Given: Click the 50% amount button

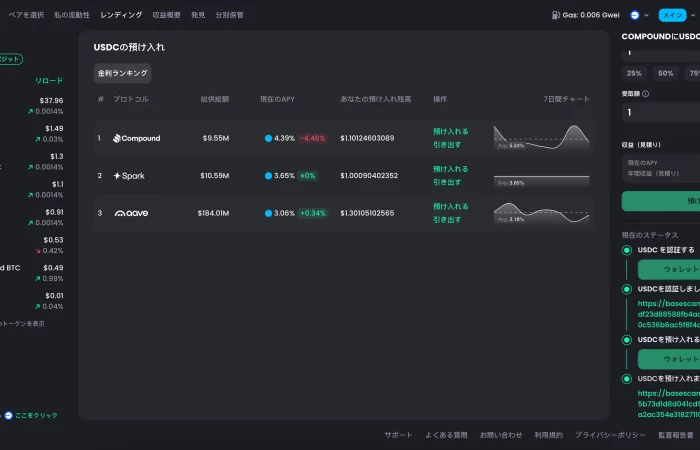Looking at the screenshot, I should 666,73.
